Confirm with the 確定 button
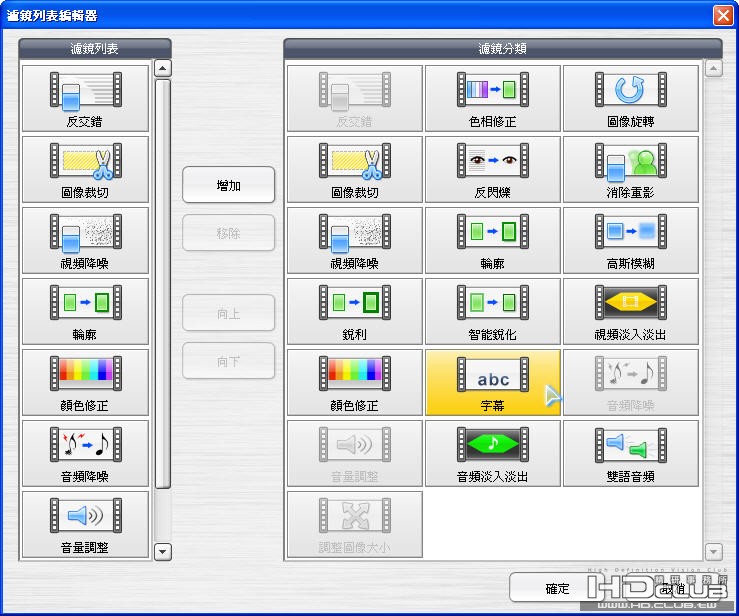Viewport: 739px width, 616px height. pyautogui.click(x=557, y=588)
